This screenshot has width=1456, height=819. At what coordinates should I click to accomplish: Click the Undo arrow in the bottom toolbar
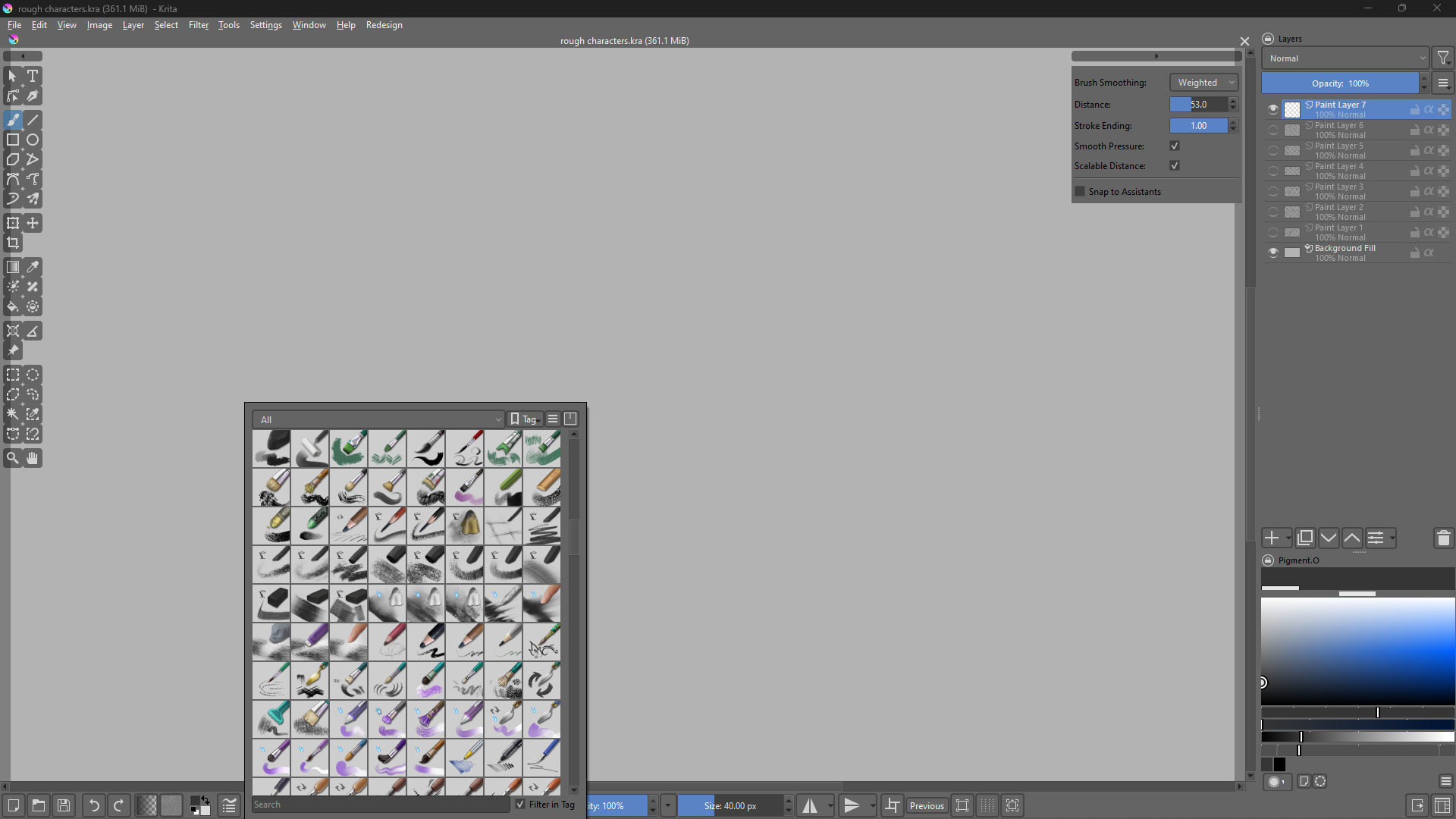tap(94, 805)
